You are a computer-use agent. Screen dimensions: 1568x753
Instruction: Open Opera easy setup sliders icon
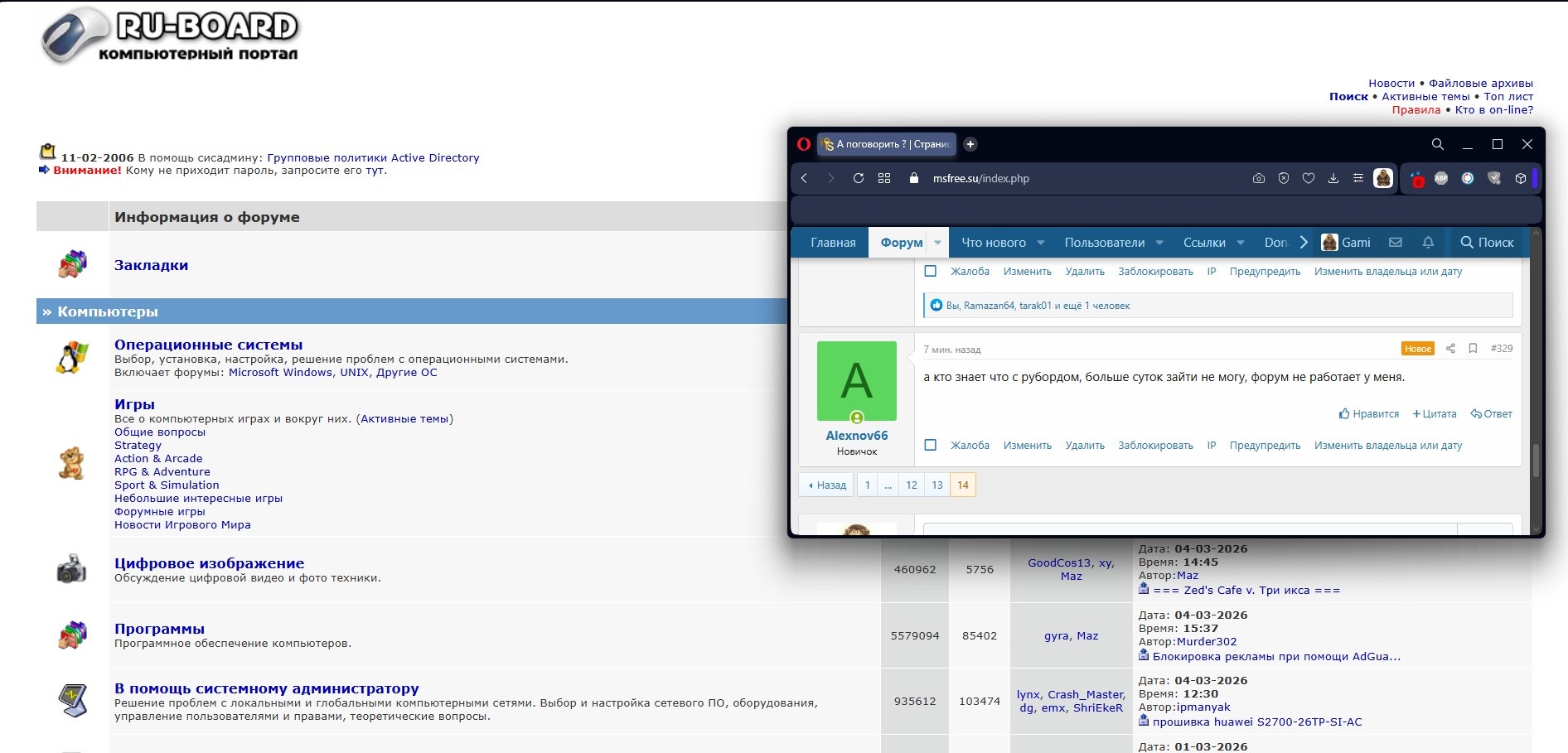(1357, 178)
